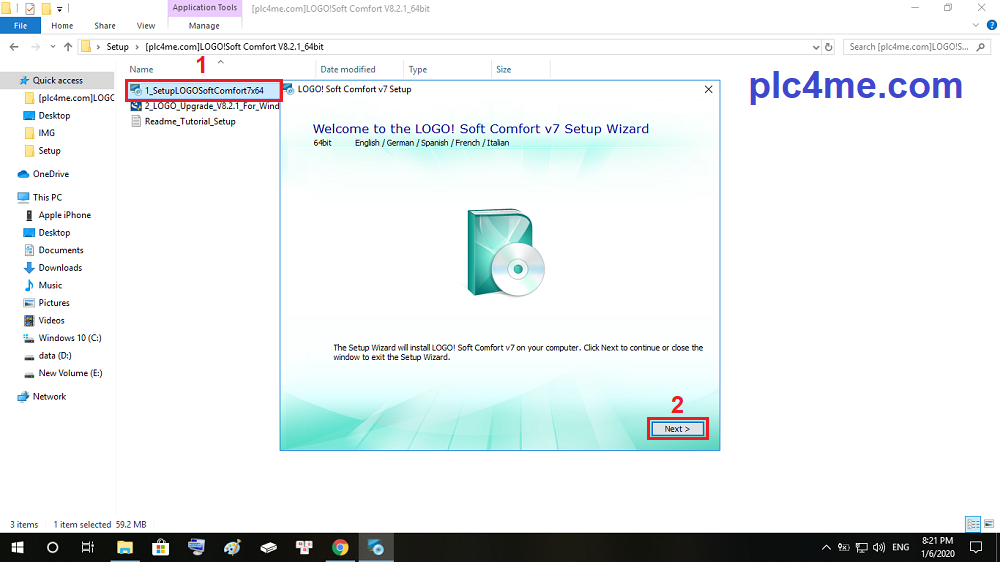Open the clock showing 8:21 PM
The width and height of the screenshot is (1000, 562).
pos(938,547)
